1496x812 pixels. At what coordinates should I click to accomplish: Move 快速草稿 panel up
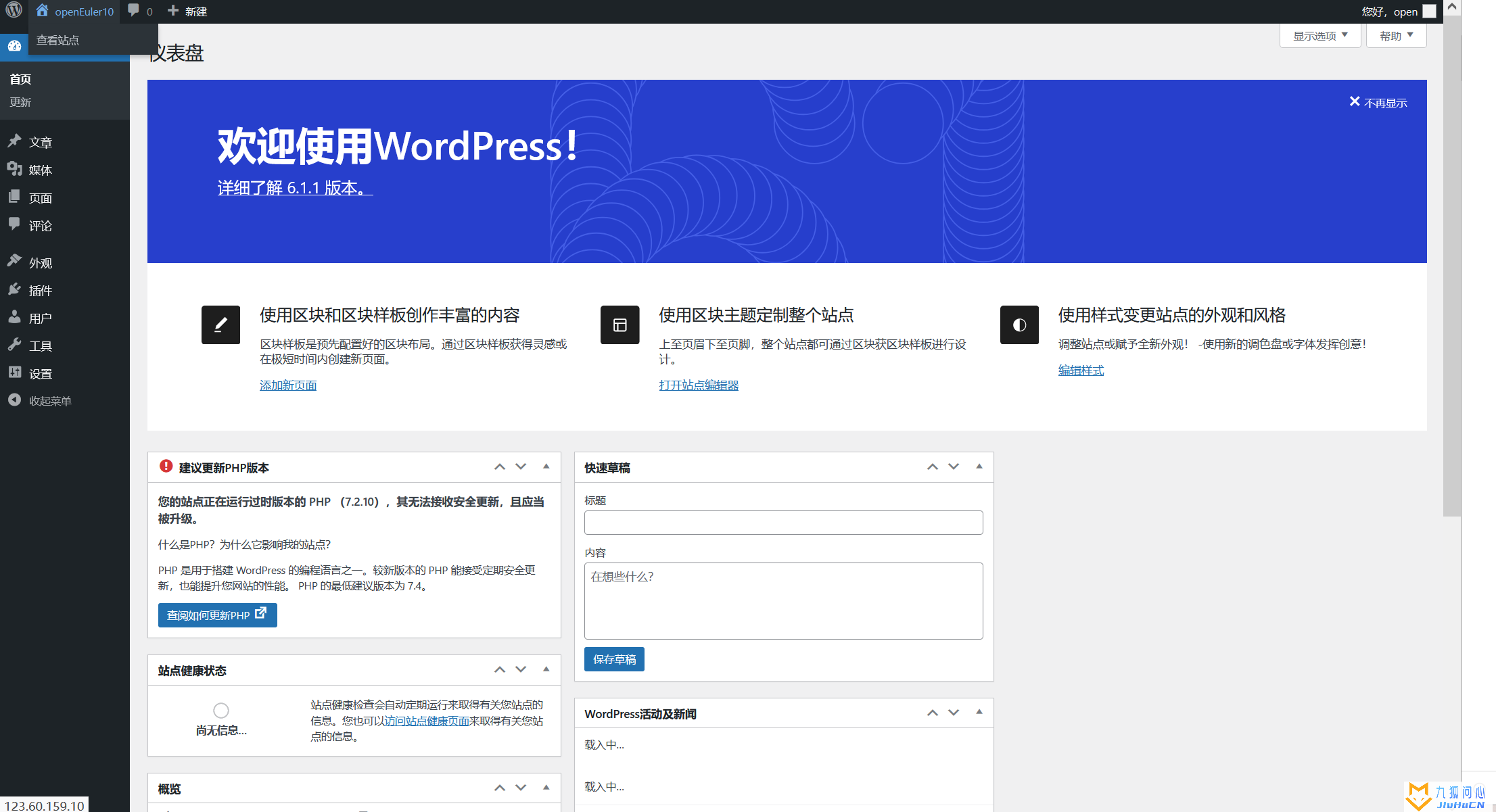click(x=933, y=467)
